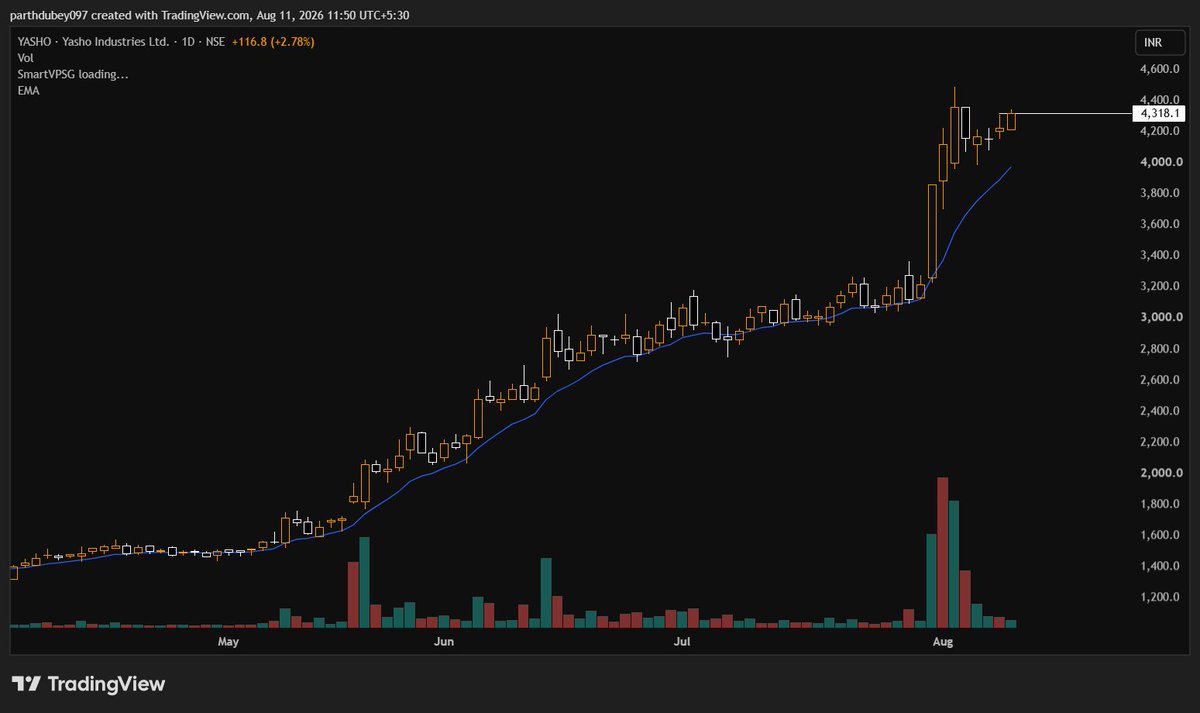Select the Aug label on the time axis

(x=942, y=641)
